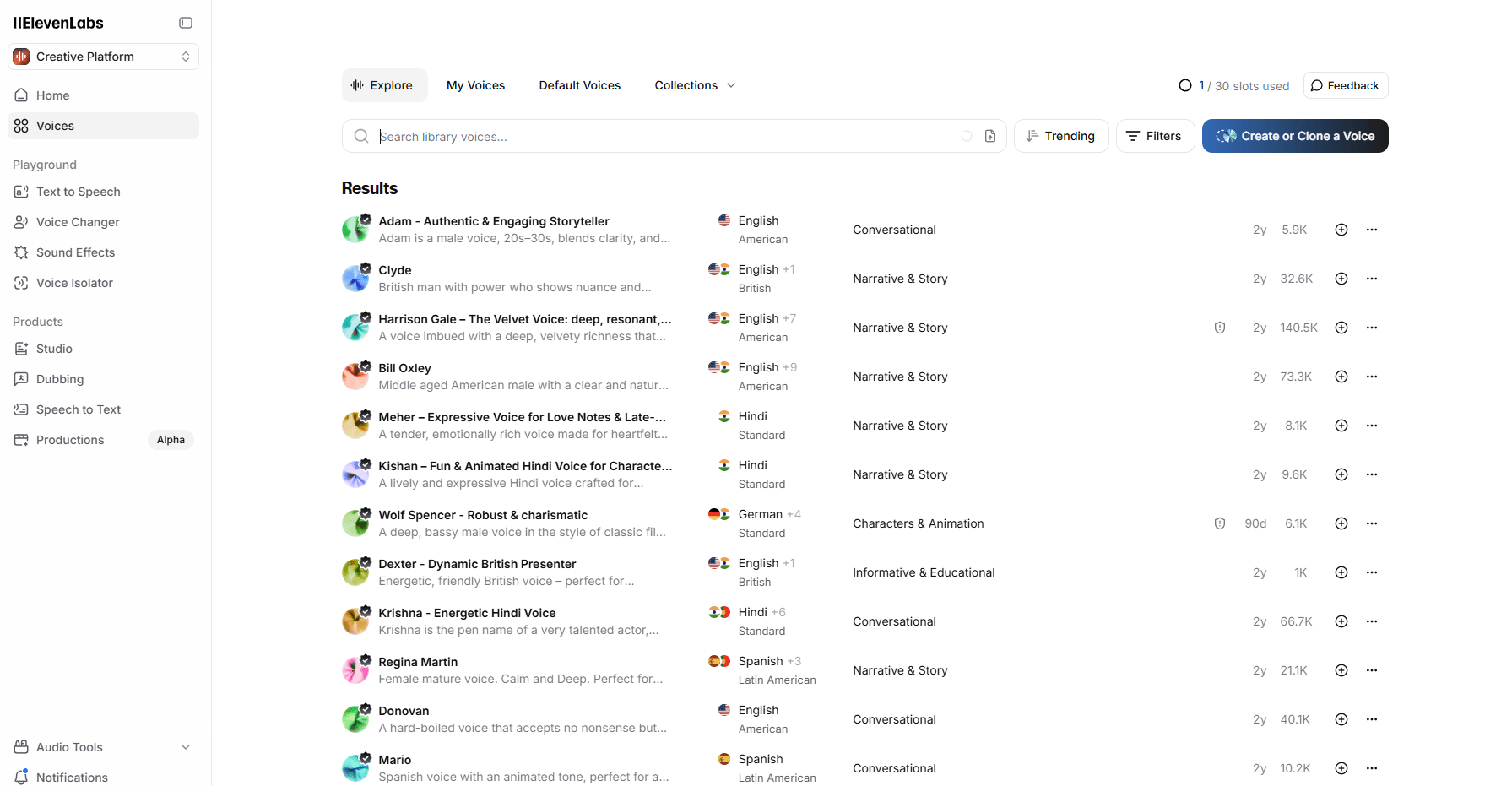The image size is (1512, 786).
Task: Open Voice Isolator tool
Action: point(104,283)
